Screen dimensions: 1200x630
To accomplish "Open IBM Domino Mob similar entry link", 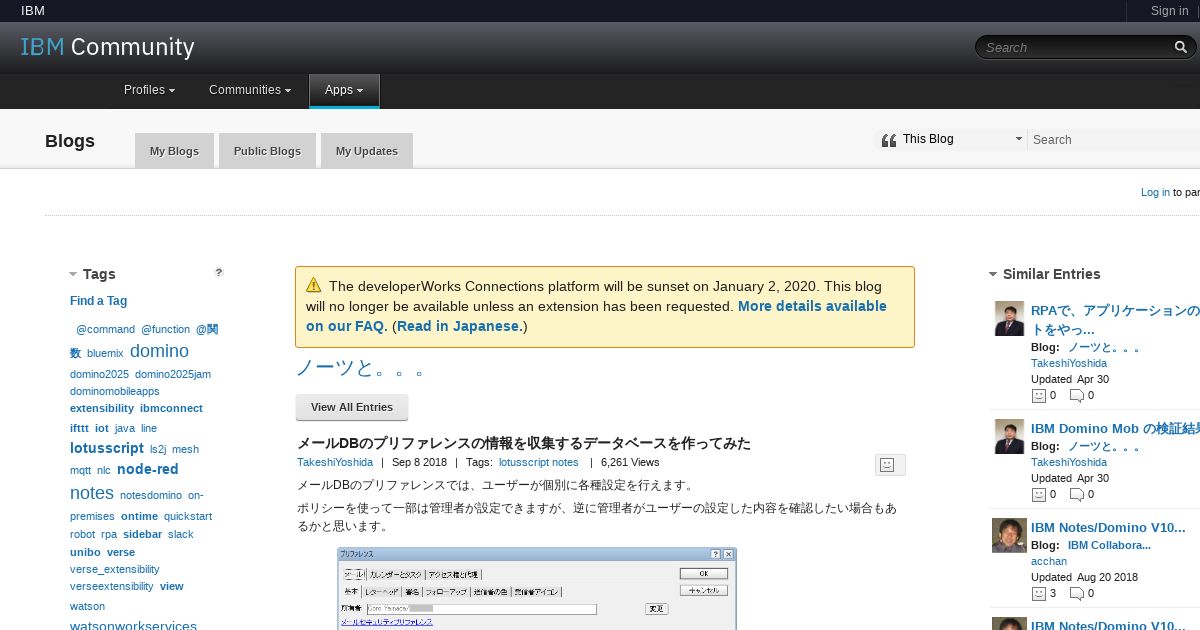I will coord(1115,428).
